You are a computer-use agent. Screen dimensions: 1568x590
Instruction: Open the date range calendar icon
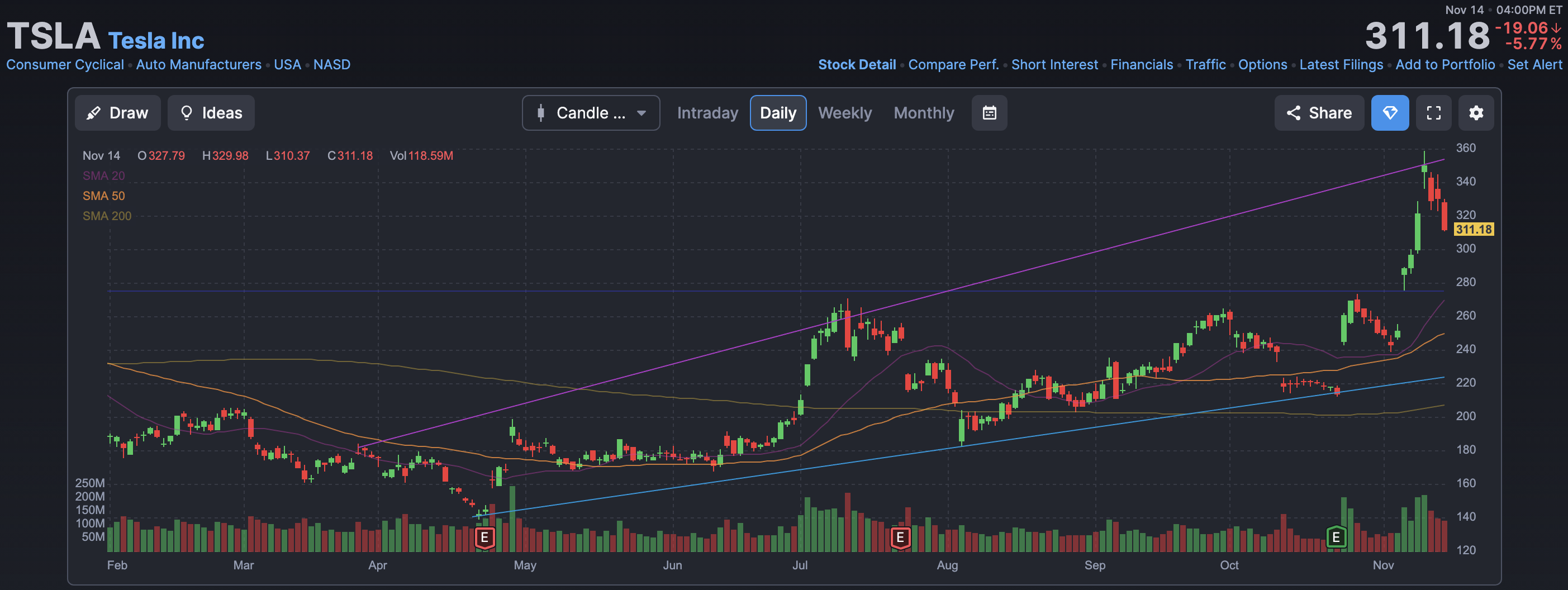[x=989, y=113]
